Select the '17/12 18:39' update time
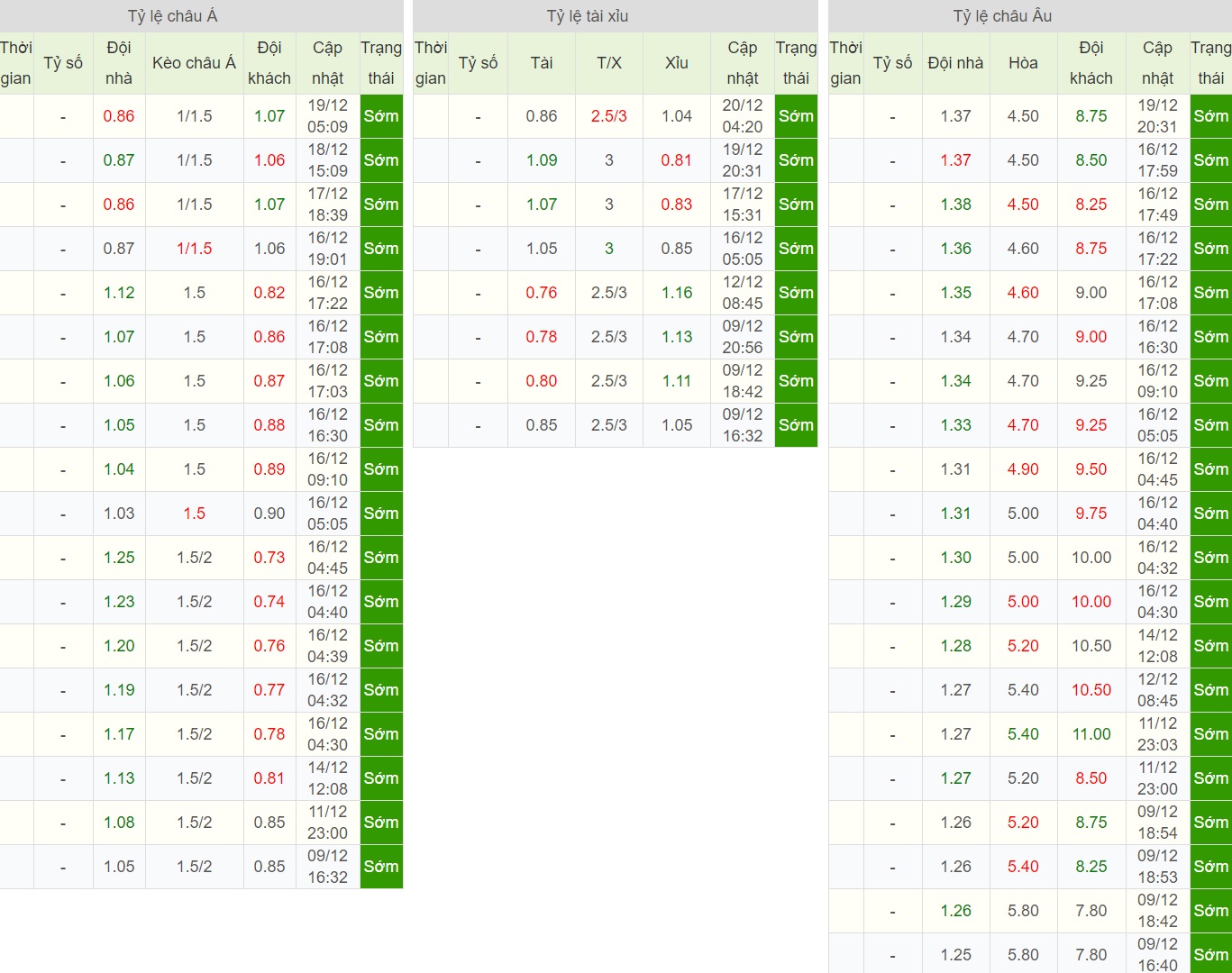1232x973 pixels. tap(328, 205)
